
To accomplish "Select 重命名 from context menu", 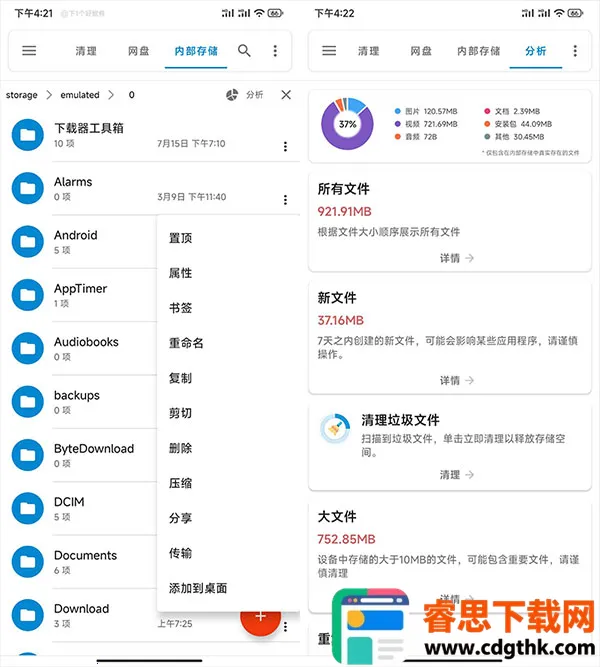I will [186, 343].
